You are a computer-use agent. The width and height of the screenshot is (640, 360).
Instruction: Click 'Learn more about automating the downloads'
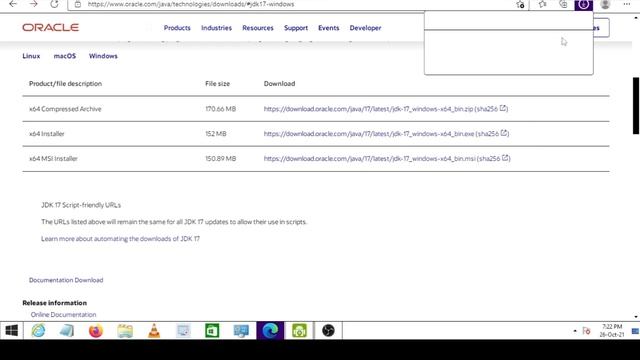pos(120,239)
